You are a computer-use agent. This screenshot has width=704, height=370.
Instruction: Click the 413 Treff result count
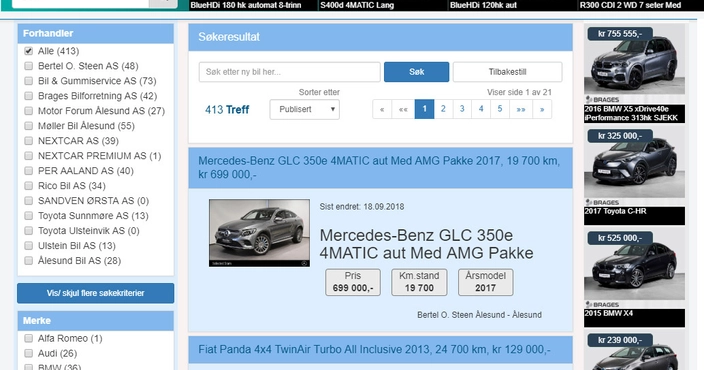[x=227, y=110]
